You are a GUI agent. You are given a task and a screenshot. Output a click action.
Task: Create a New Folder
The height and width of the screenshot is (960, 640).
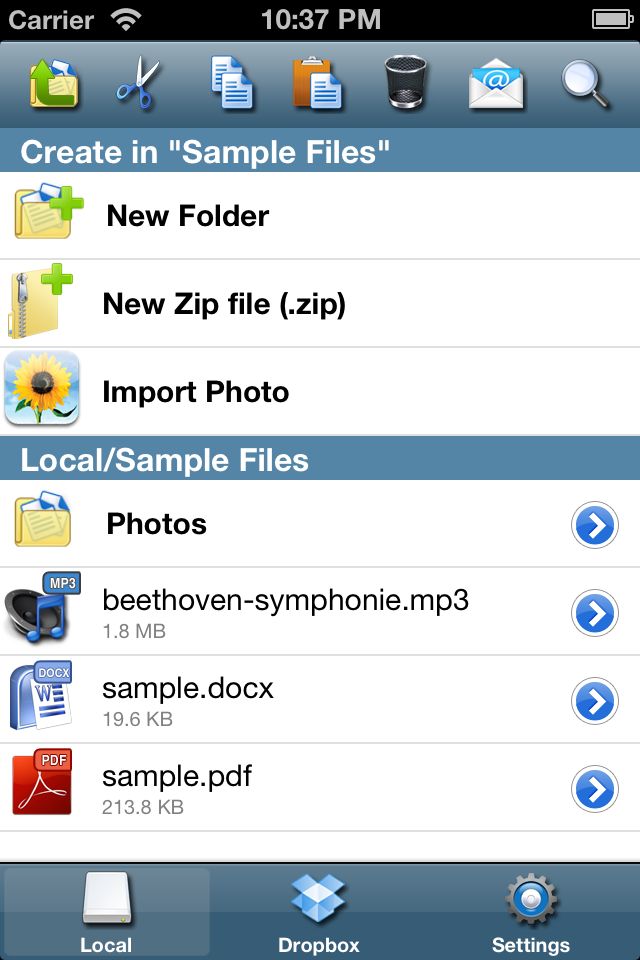coord(320,216)
